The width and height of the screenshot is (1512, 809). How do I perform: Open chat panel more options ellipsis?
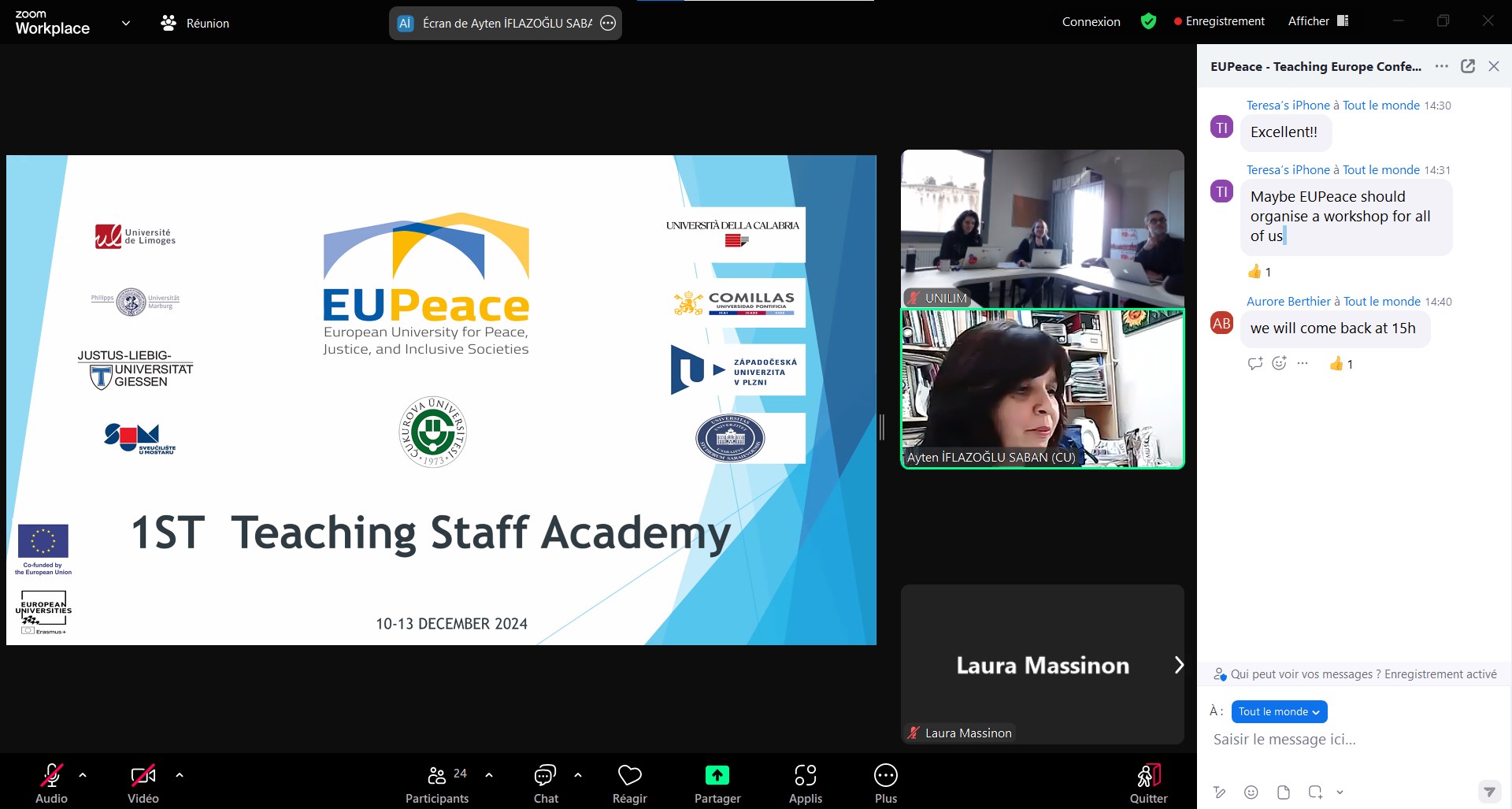pyautogui.click(x=1442, y=66)
